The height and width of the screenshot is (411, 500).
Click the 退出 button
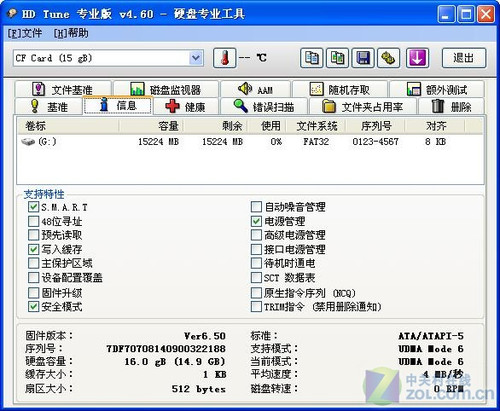click(464, 58)
